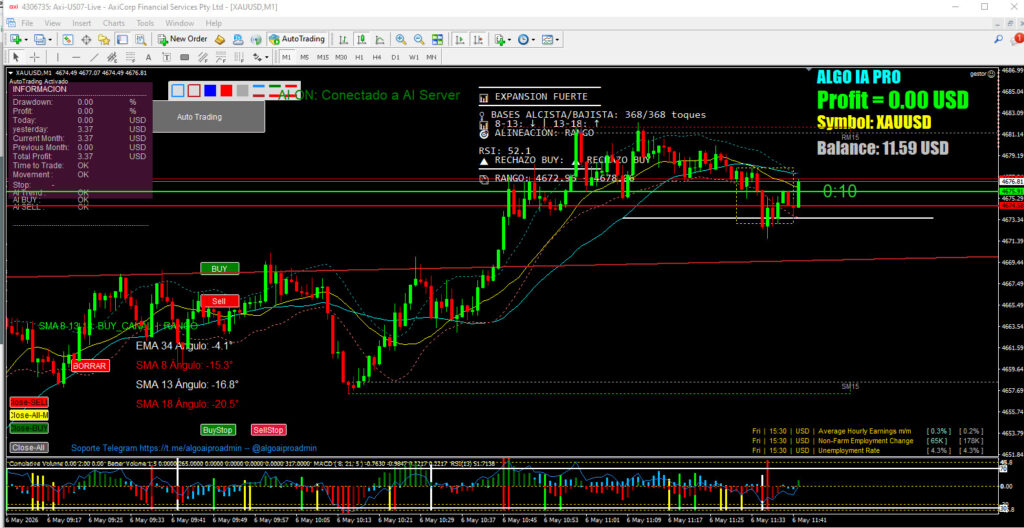Zoom in on the chart
This screenshot has height=528, width=1024.
[401, 39]
